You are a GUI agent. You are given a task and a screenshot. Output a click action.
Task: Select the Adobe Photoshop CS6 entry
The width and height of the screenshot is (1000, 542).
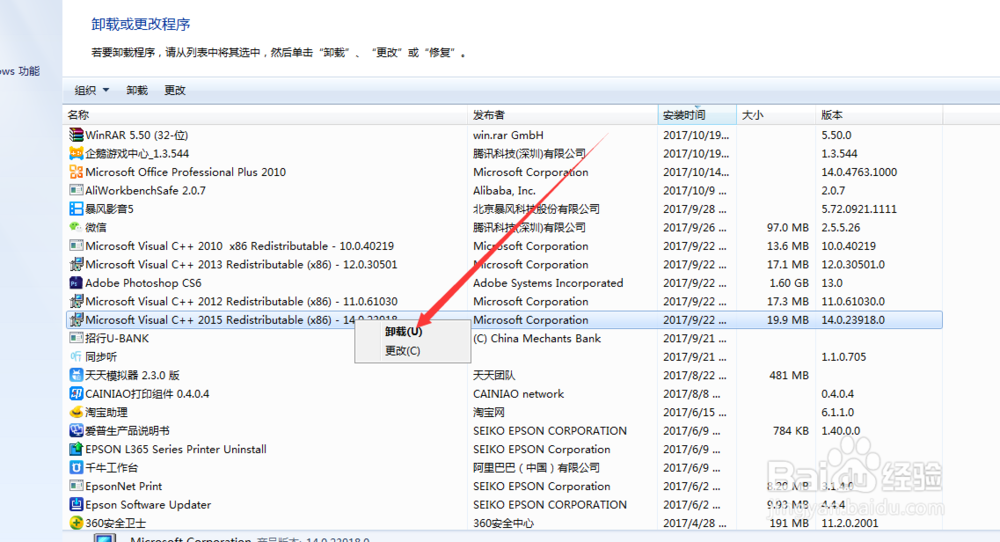(143, 283)
